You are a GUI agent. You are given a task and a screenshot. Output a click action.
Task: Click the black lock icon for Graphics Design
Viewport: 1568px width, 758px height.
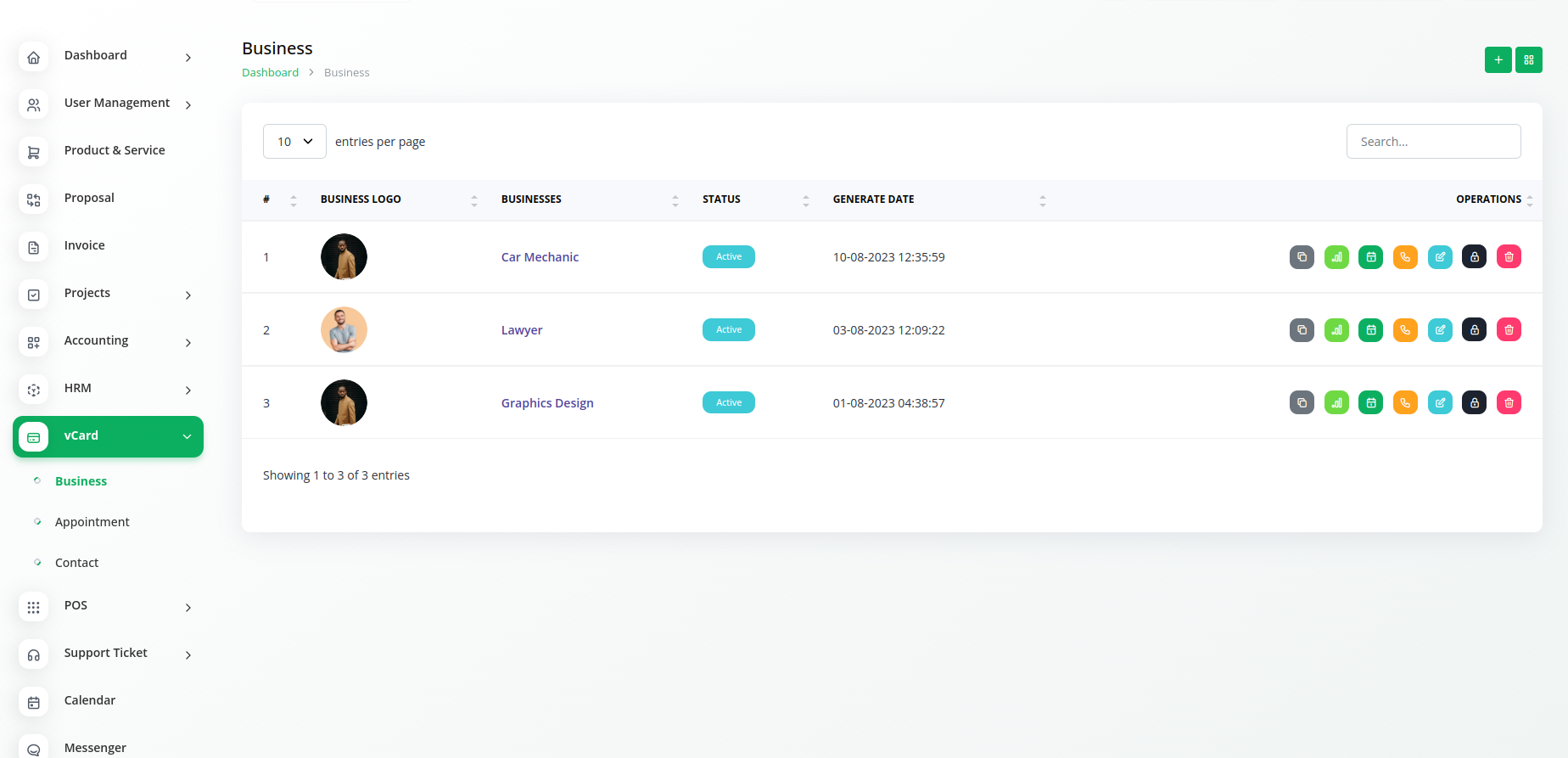1474,403
